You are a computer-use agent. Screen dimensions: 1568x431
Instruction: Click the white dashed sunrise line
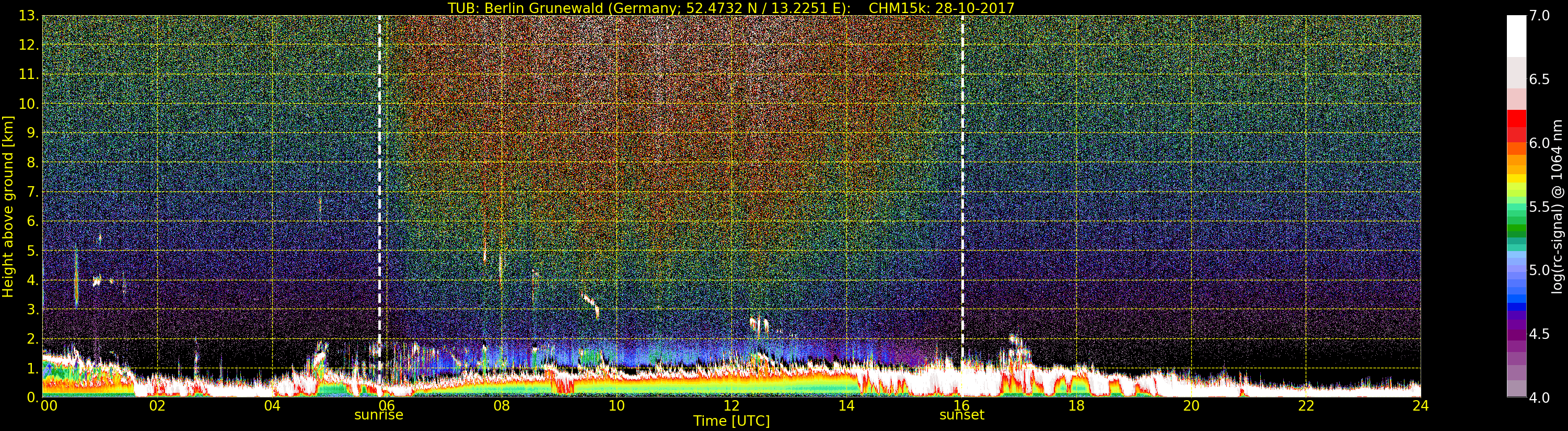(379, 206)
